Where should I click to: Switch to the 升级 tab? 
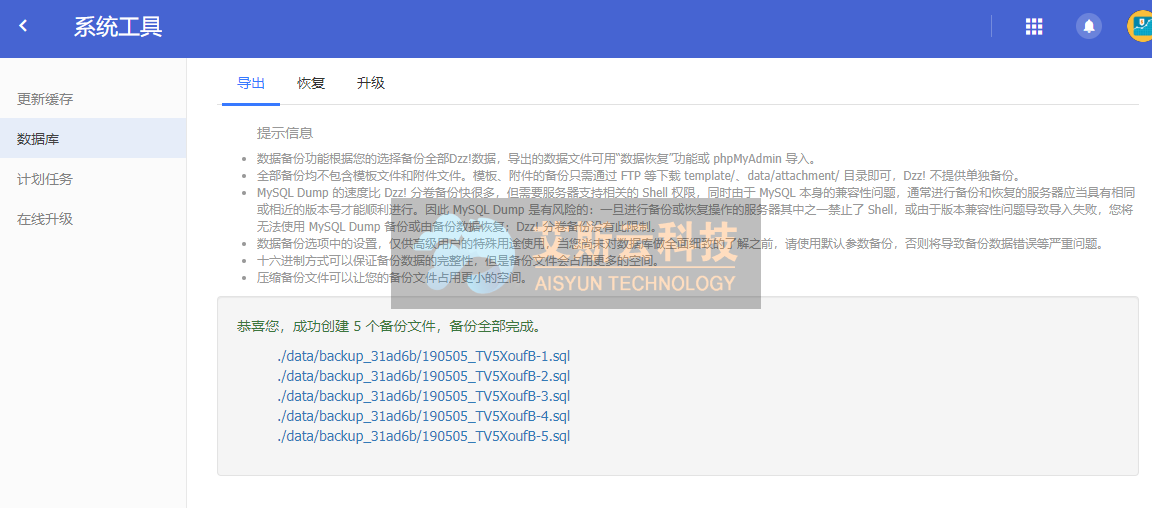coord(370,83)
